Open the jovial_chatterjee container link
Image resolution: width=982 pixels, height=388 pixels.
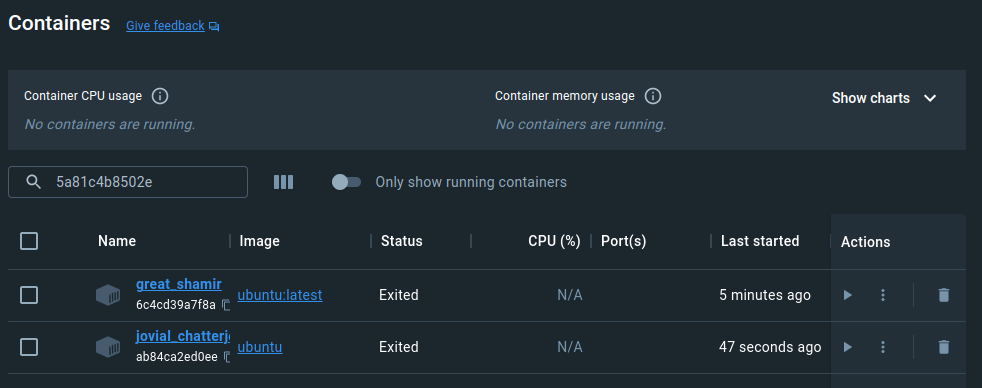(x=183, y=337)
